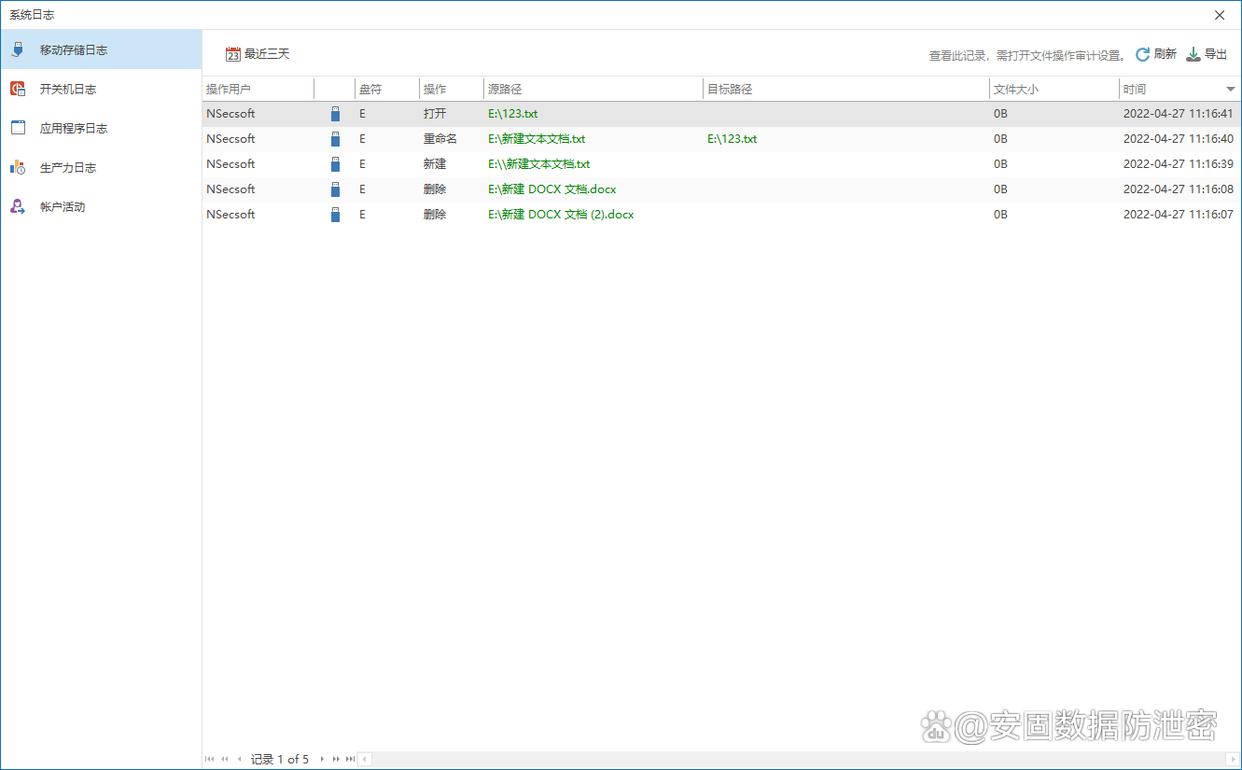Click the USB drive icon in the first row
This screenshot has height=770, width=1242.
[335, 114]
